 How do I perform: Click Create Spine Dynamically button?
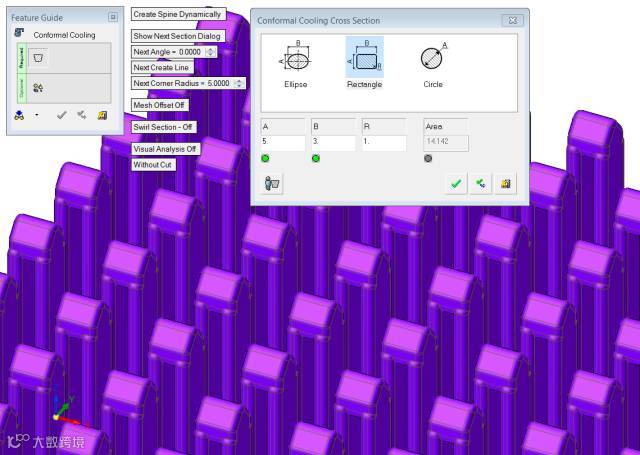[178, 14]
